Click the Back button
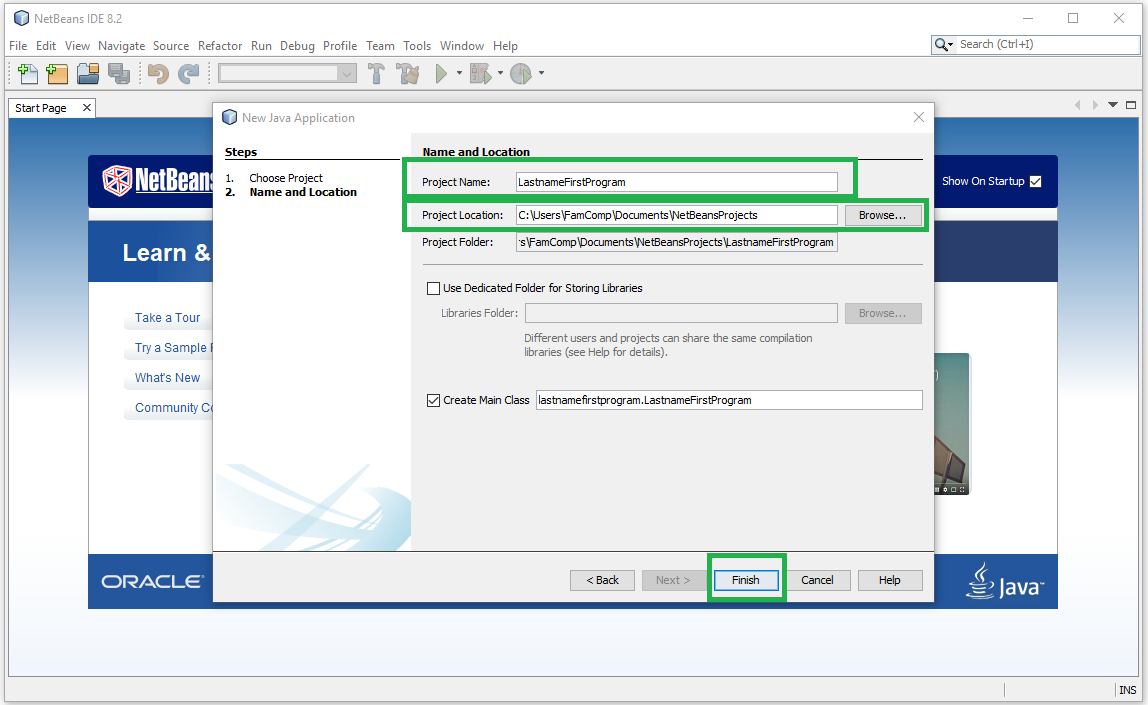This screenshot has height=705, width=1148. [603, 580]
